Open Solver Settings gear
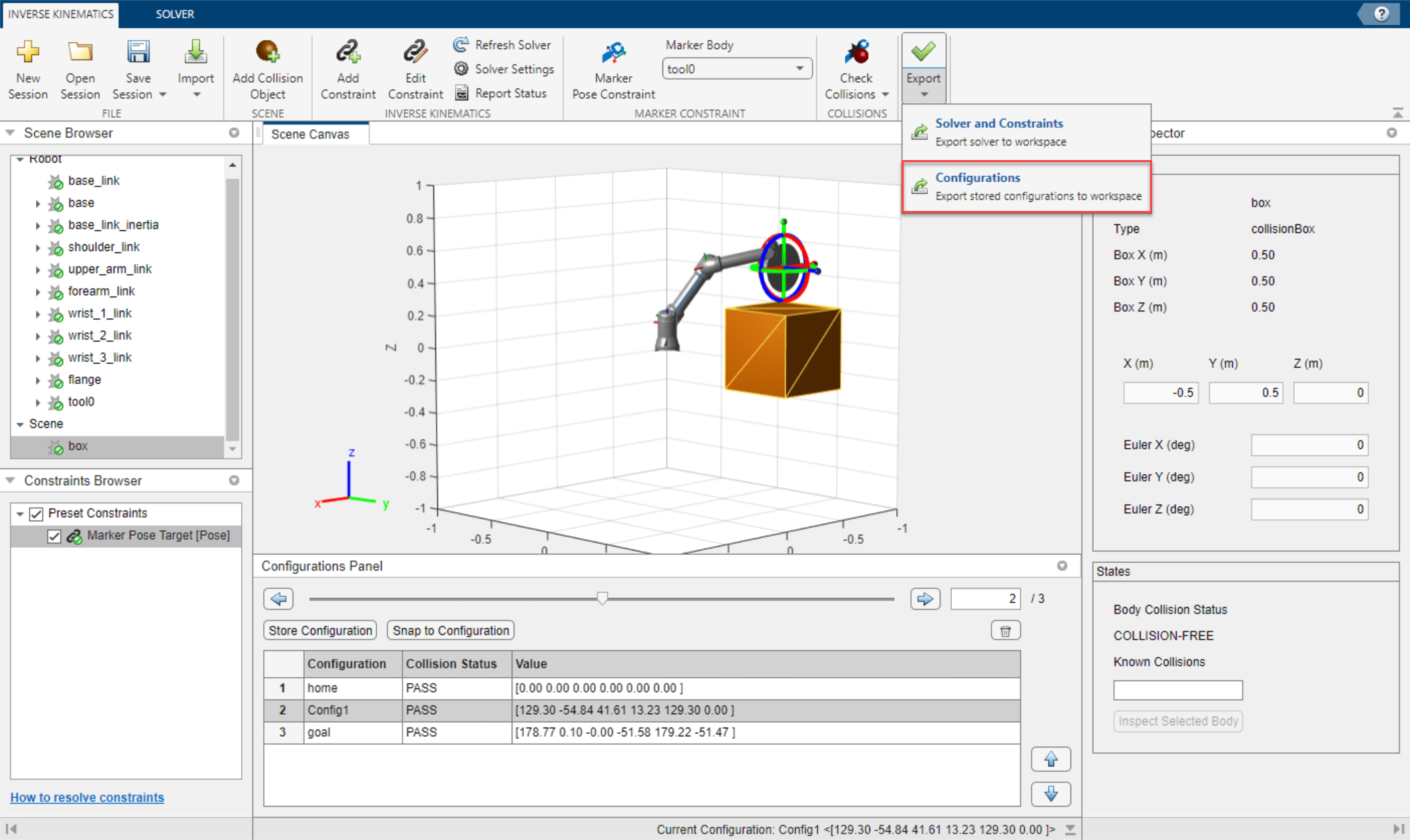 pos(461,69)
